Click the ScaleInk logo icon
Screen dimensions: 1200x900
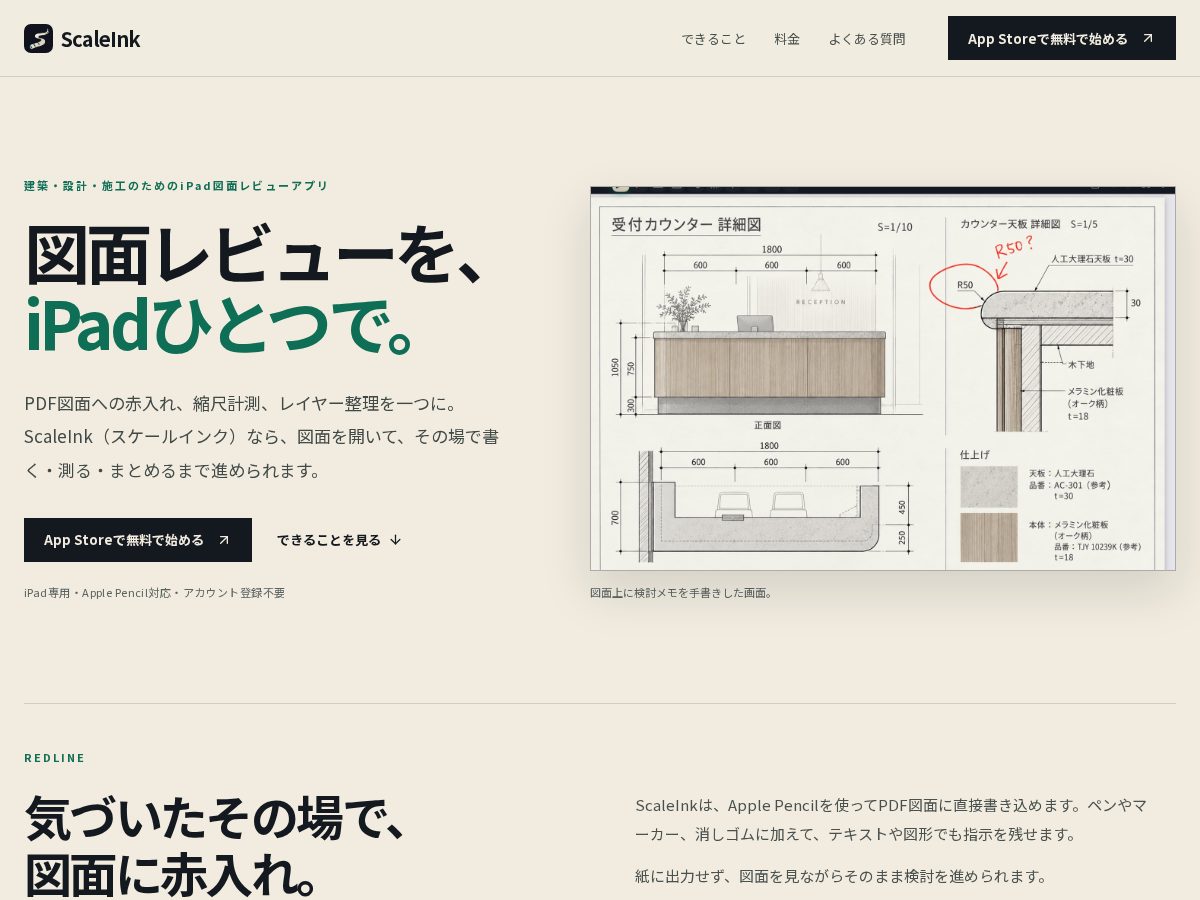pos(38,38)
